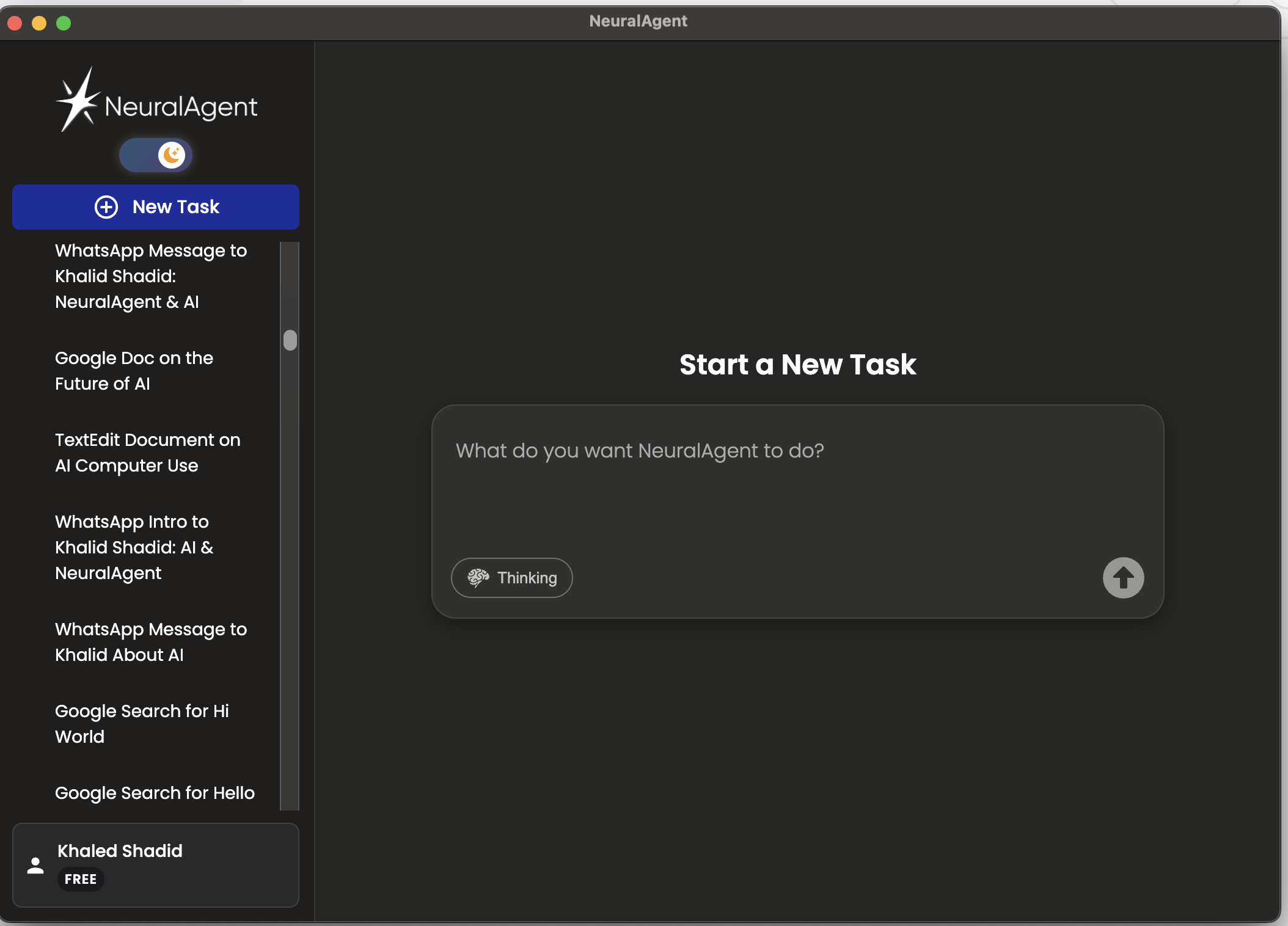Toggle the dark mode moon switch
Screen dimensions: 1288x926
point(156,155)
